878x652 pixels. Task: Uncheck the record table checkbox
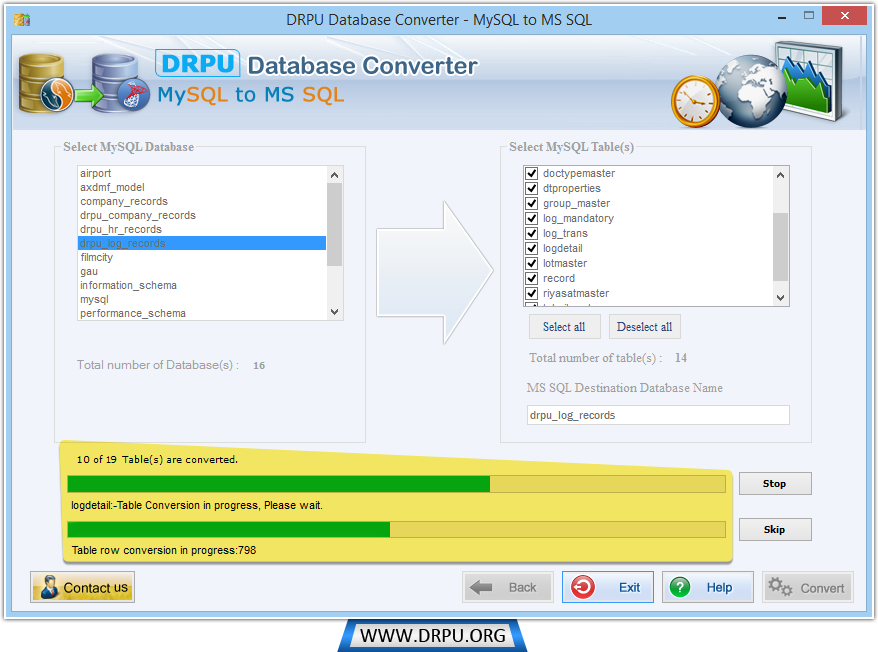531,278
